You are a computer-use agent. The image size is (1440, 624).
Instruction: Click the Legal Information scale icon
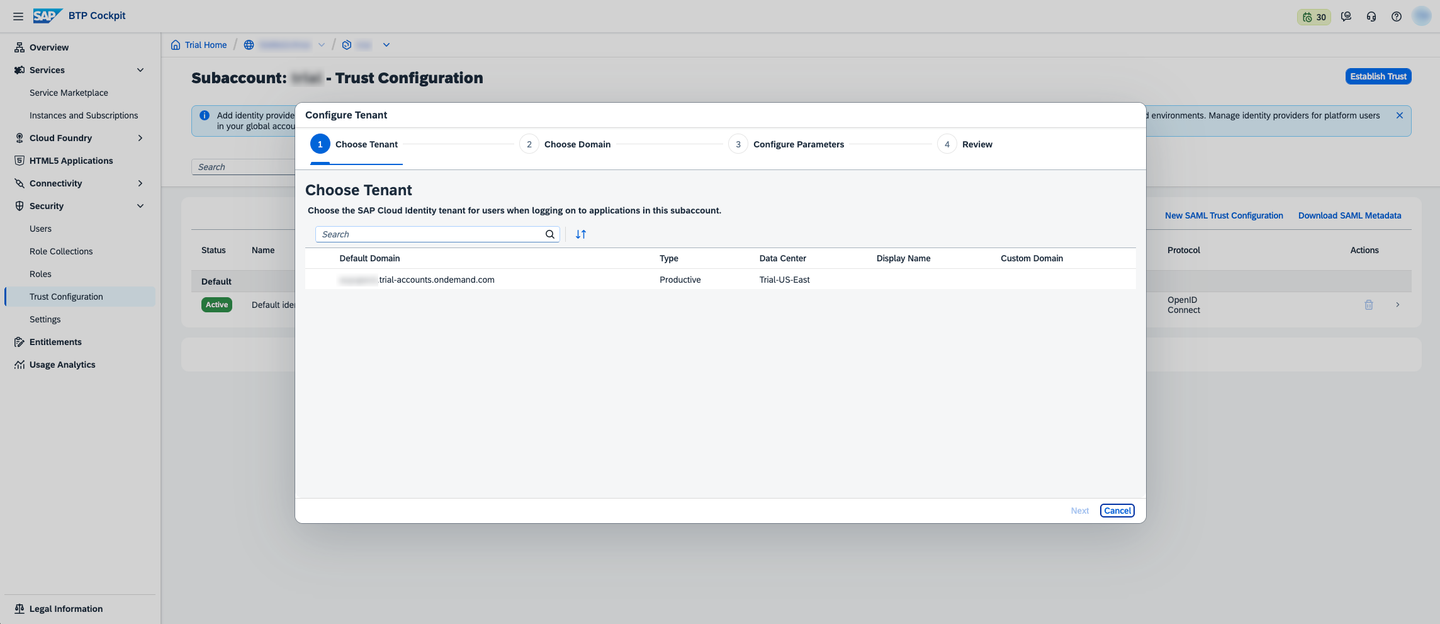point(20,609)
